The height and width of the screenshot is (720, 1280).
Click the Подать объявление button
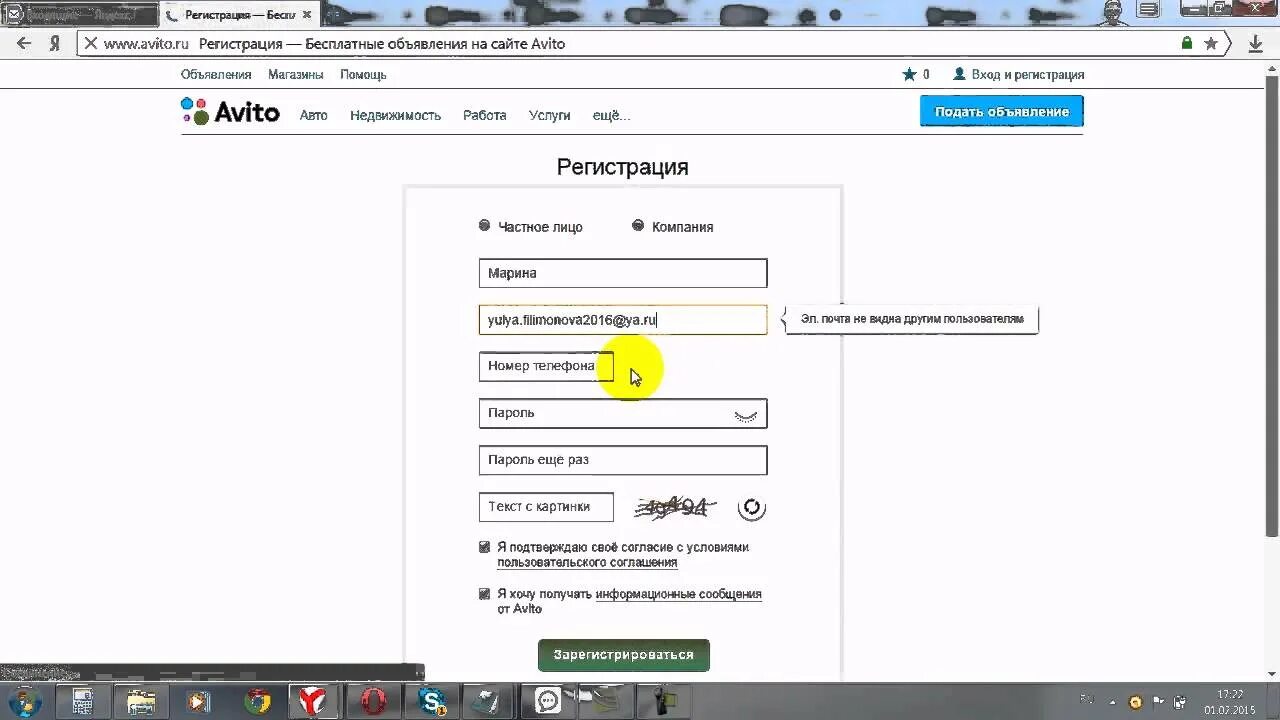[x=1002, y=112]
